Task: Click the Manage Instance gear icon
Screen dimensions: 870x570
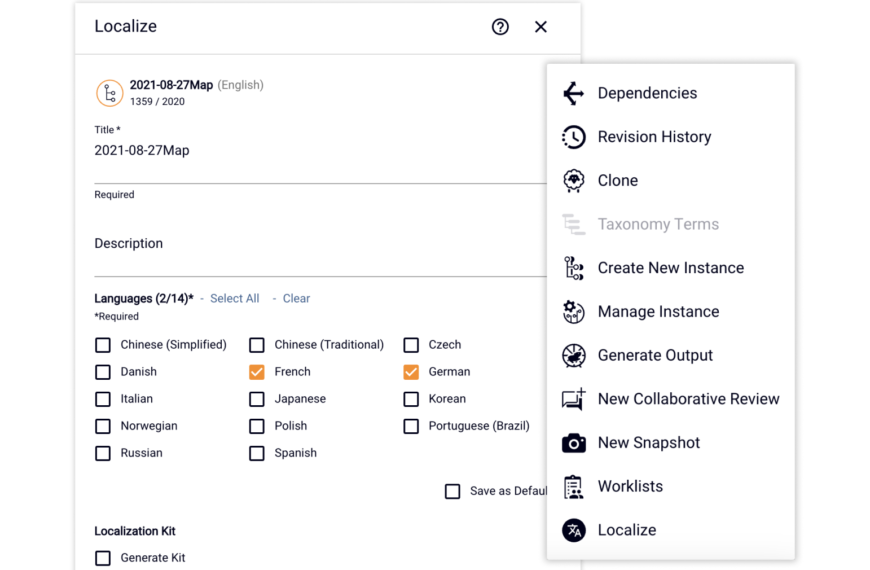Action: point(573,312)
